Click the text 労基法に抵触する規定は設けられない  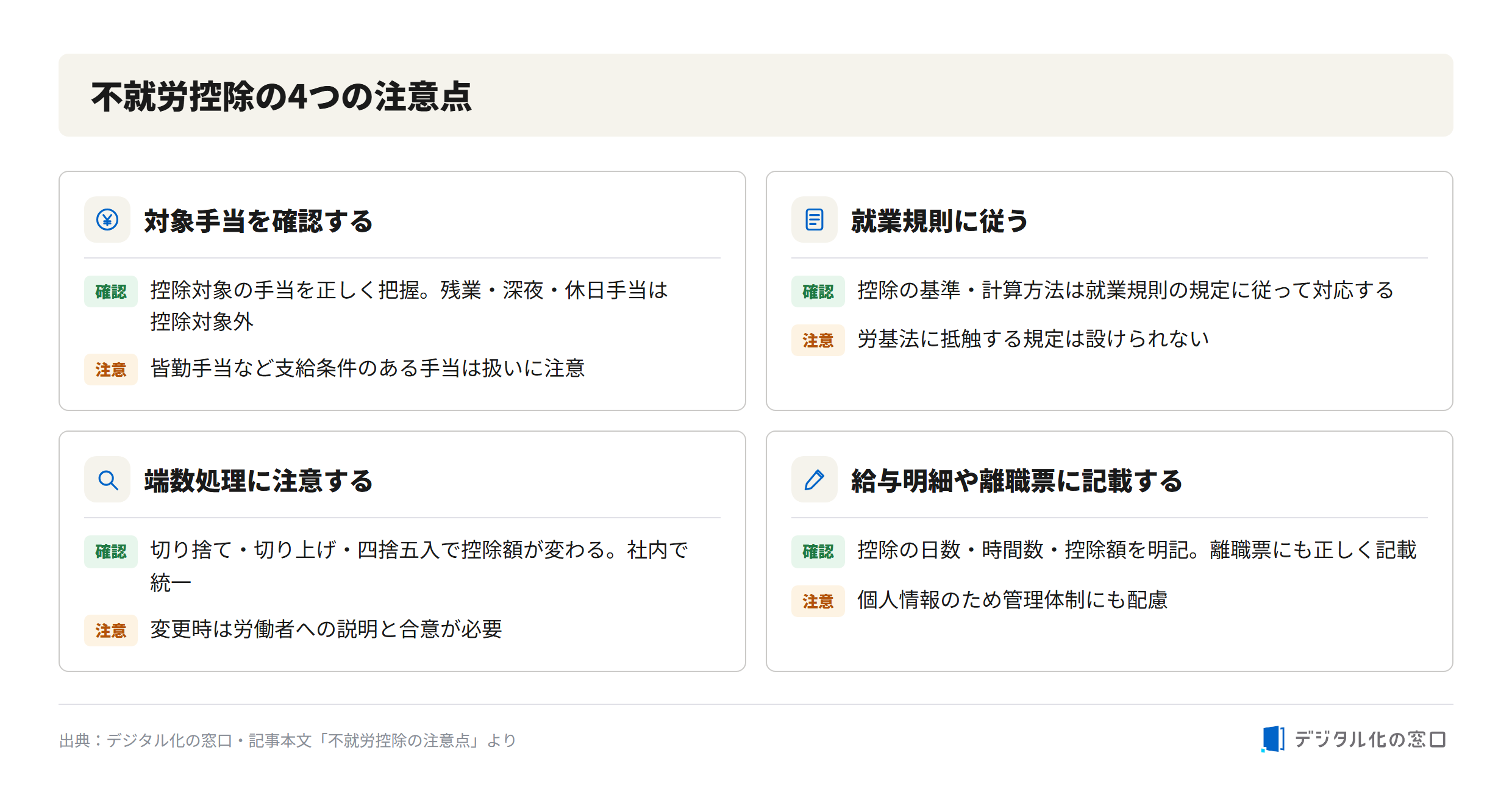click(1033, 339)
